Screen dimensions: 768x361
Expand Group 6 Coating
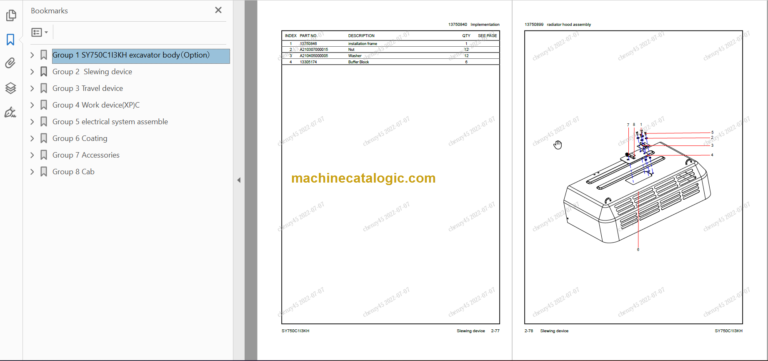[32, 139]
